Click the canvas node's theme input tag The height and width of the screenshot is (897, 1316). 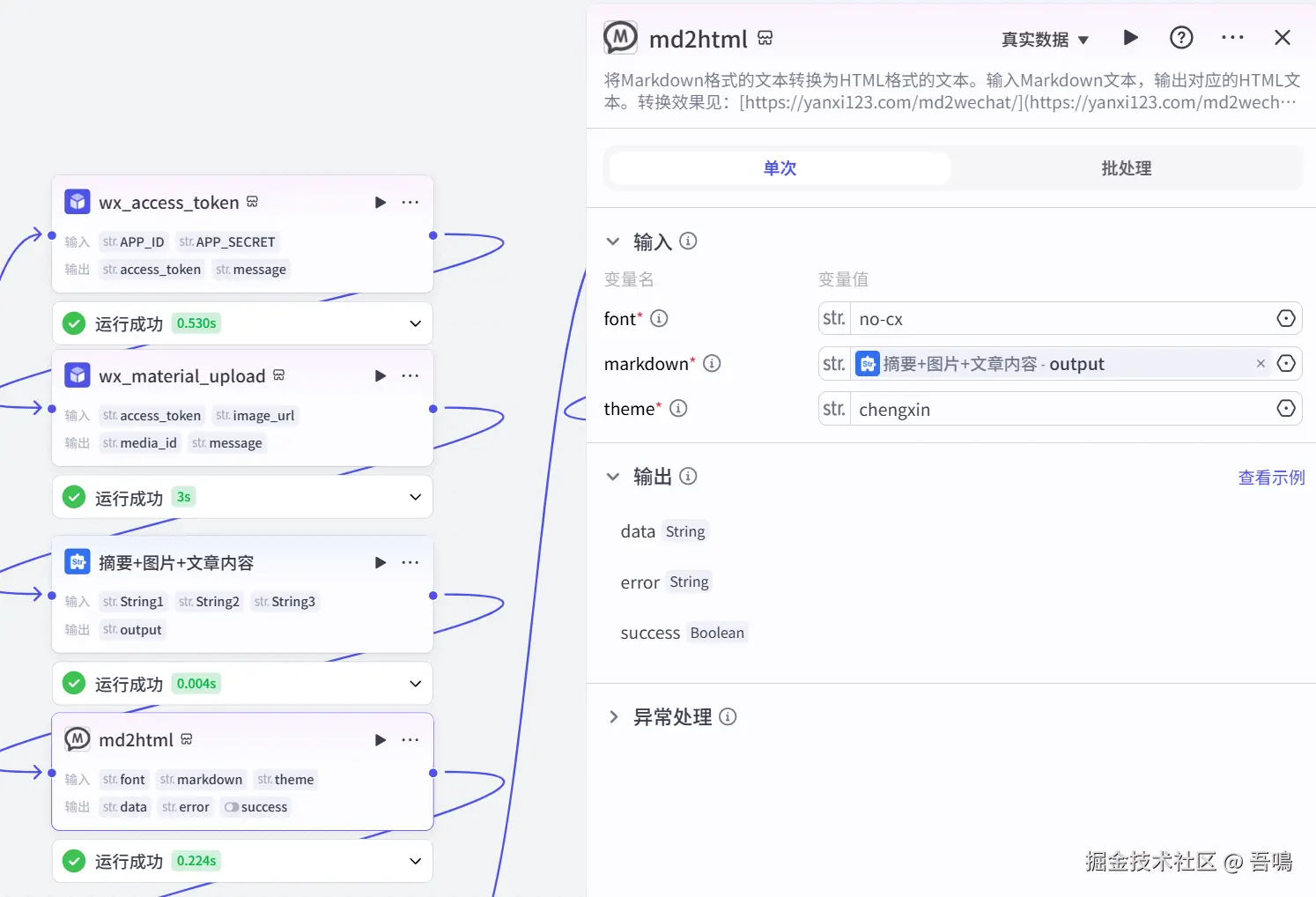[x=286, y=780]
